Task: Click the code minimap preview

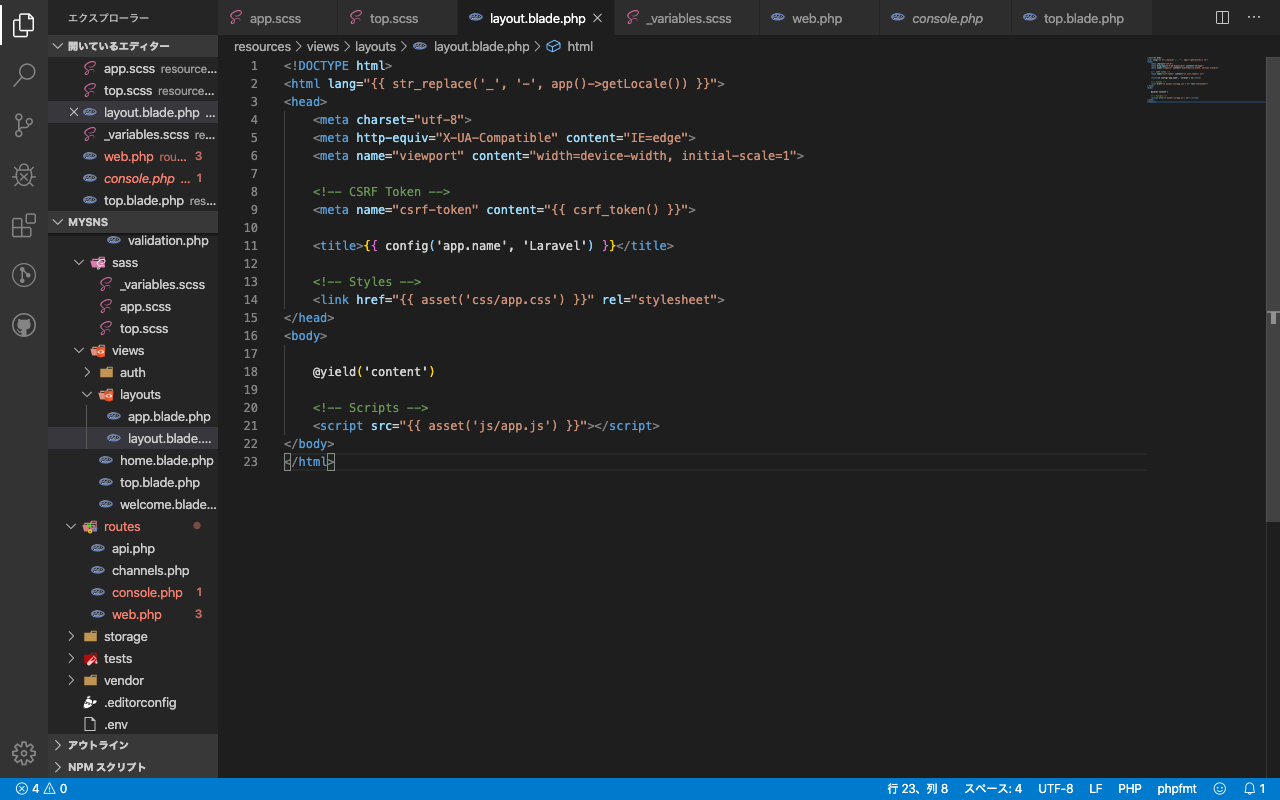Action: click(x=1205, y=80)
